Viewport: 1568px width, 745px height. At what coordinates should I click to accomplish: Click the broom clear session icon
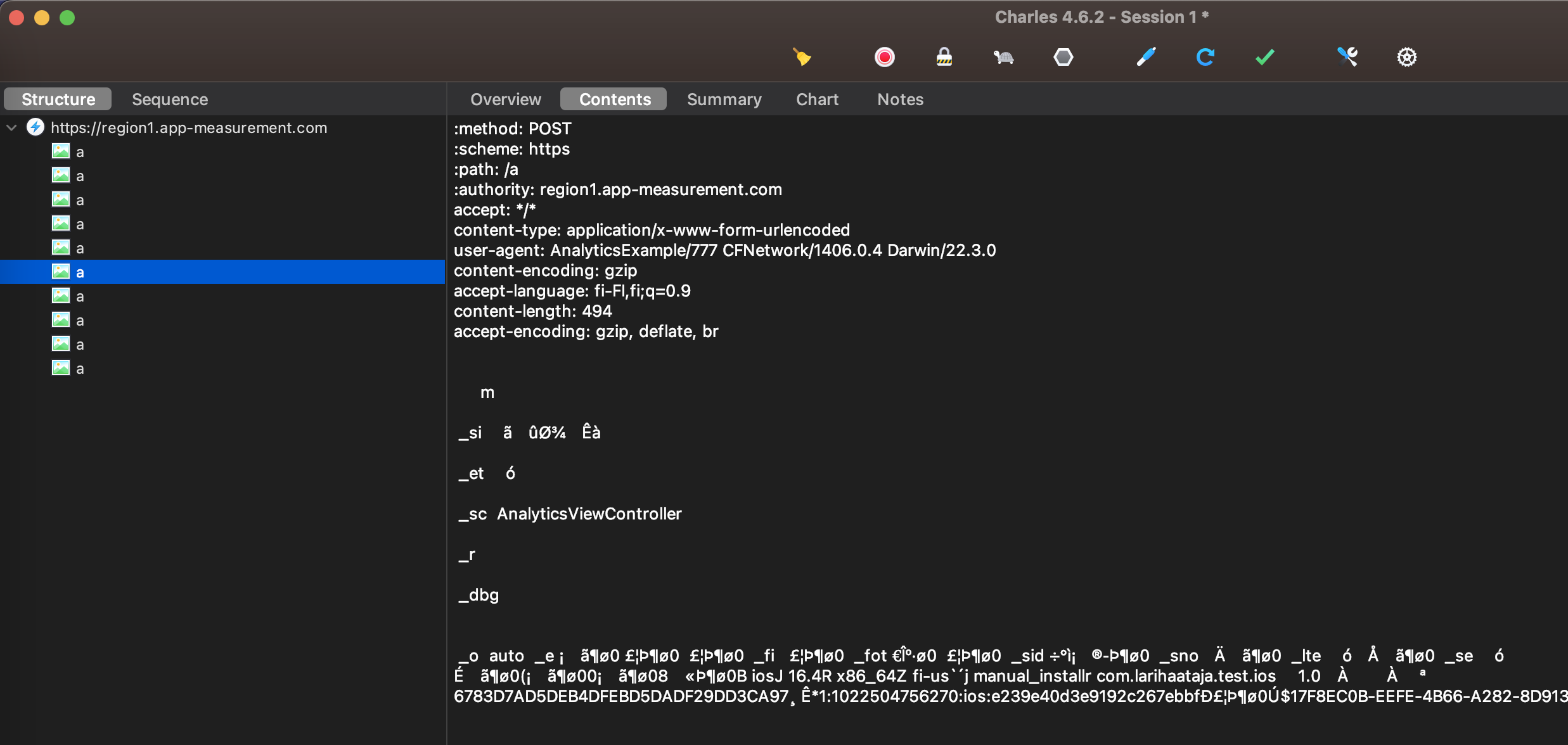coord(802,57)
